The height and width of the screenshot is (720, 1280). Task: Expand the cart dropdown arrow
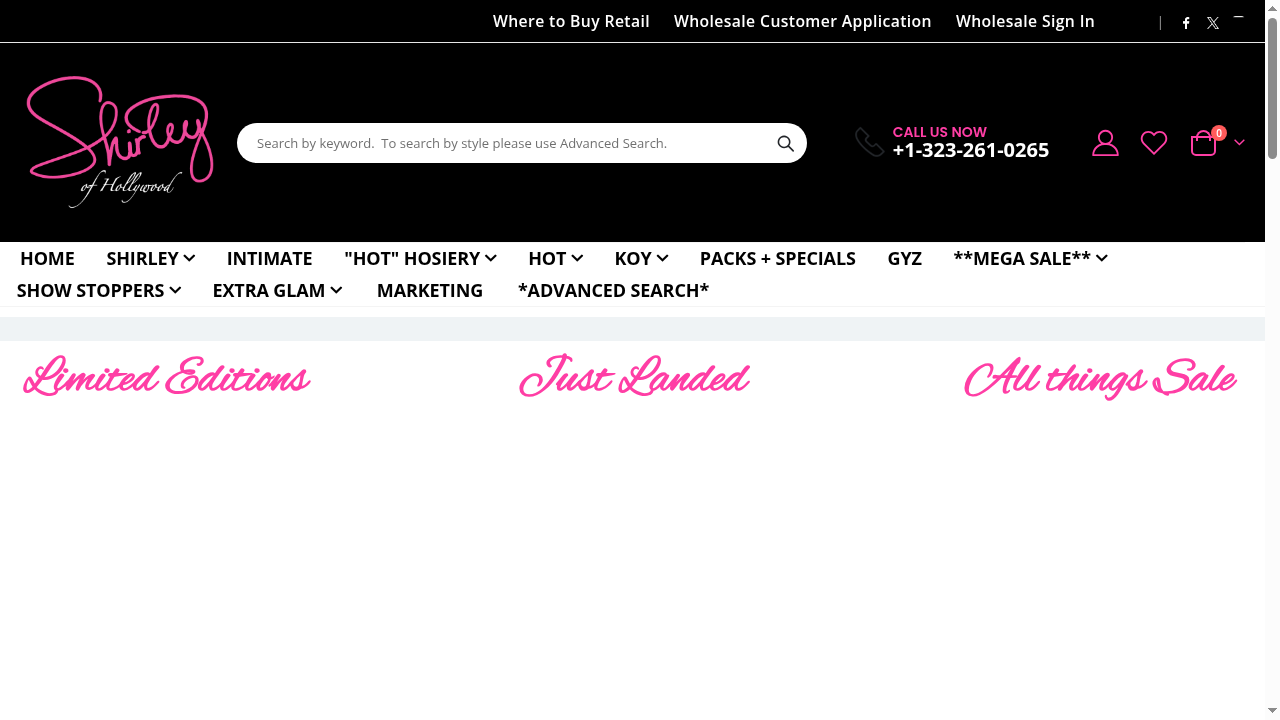(x=1239, y=143)
